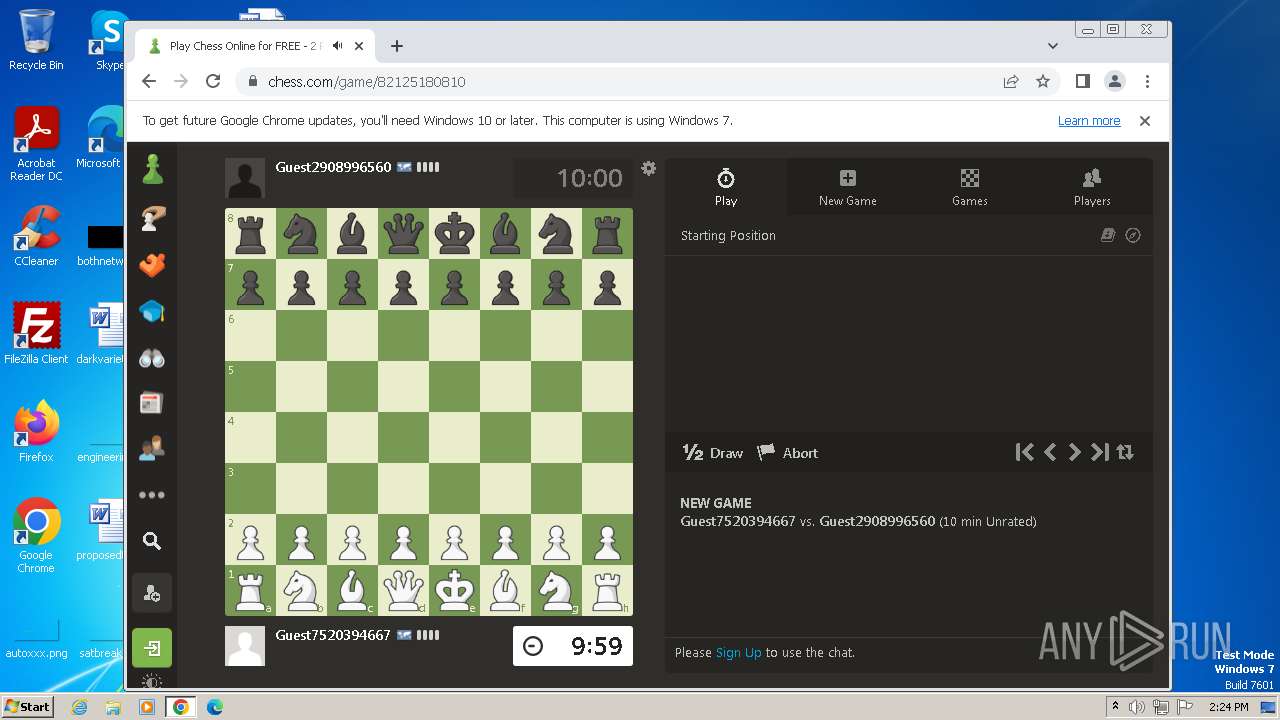Expand tab search chevron
1280x720 pixels.
pos(1053,46)
